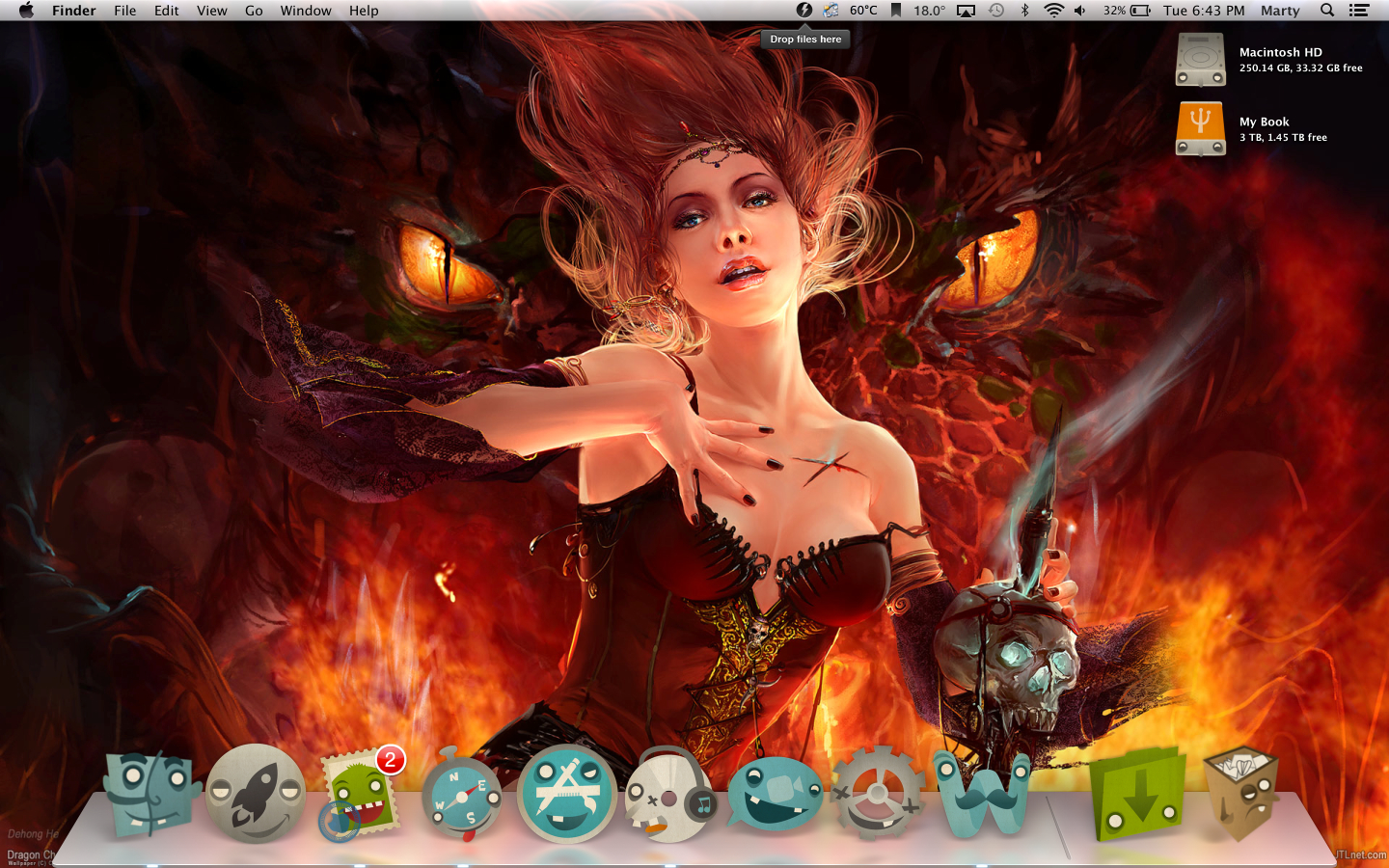
Task: Open the Wi-Fi menu
Action: pyautogui.click(x=1053, y=11)
